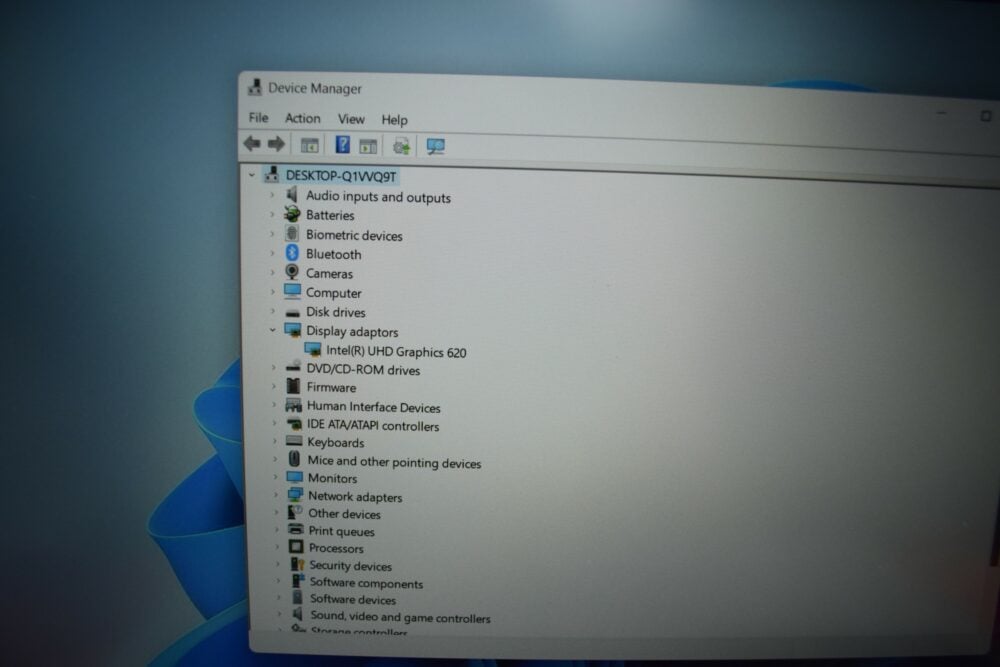The width and height of the screenshot is (1000, 667).
Task: Collapse the Display adaptors chevron
Action: 273,330
